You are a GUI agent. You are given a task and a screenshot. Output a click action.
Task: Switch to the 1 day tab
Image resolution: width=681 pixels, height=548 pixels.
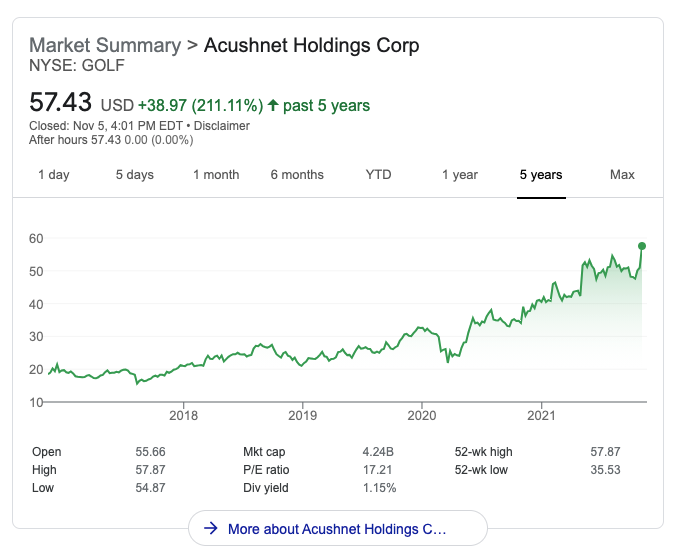[54, 175]
